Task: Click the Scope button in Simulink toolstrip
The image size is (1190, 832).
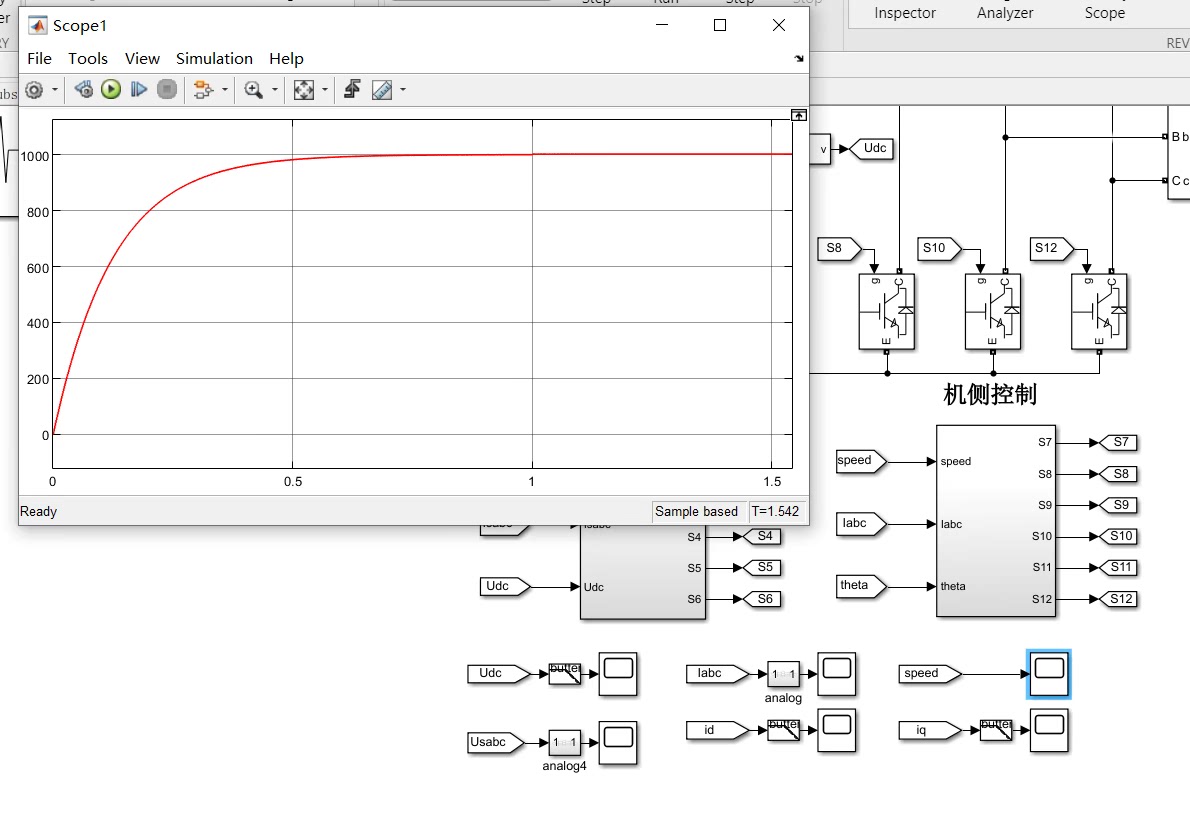Action: click(x=1104, y=13)
